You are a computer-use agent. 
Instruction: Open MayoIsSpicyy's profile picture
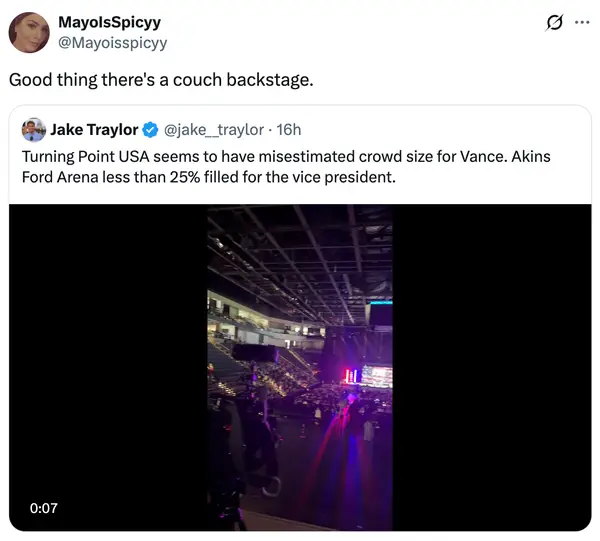click(29, 32)
